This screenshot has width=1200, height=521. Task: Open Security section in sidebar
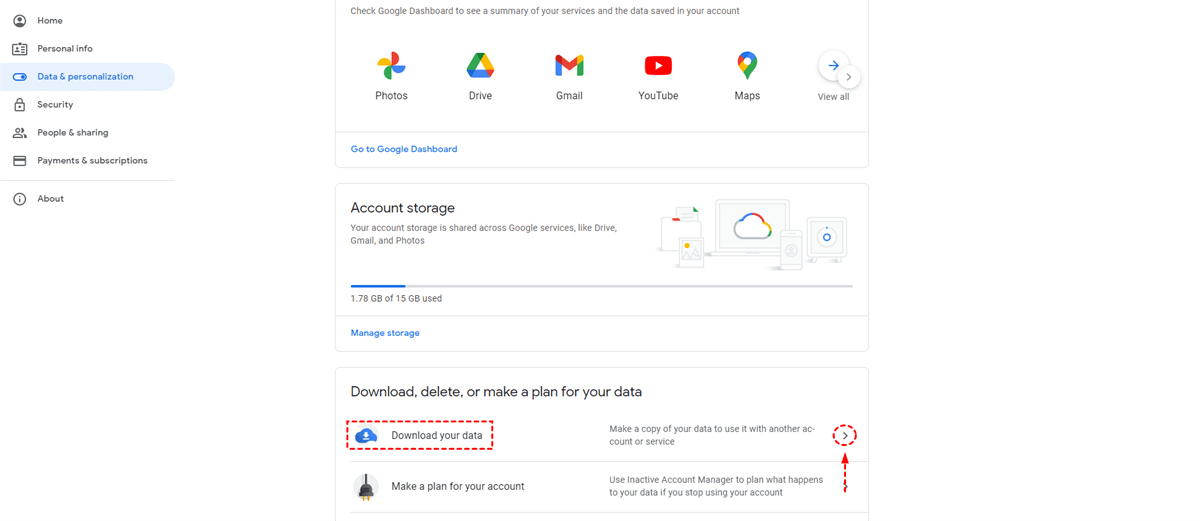pyautogui.click(x=55, y=104)
